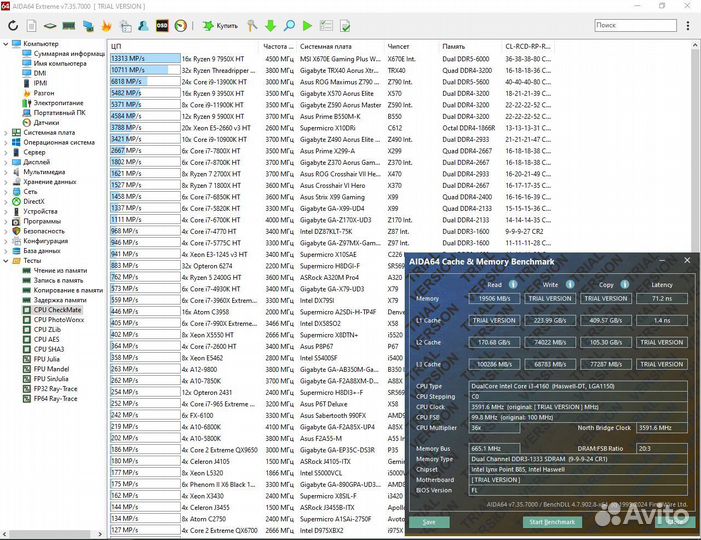
Task: Click the green download arrow icon
Action: [270, 25]
